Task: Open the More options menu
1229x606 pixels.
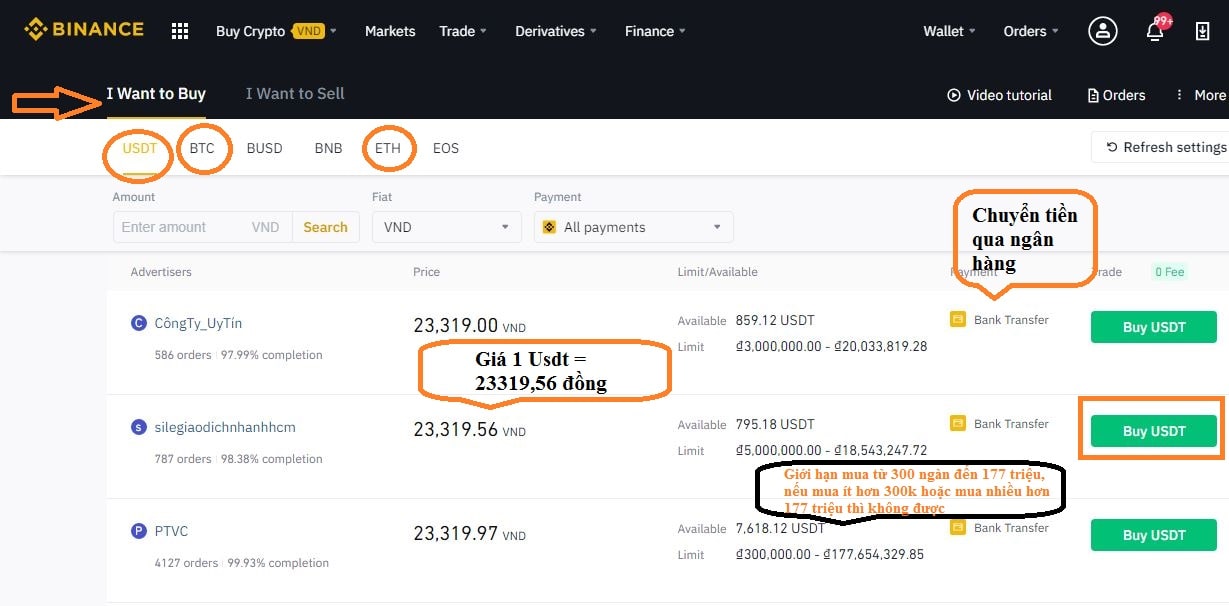Action: tap(1200, 95)
